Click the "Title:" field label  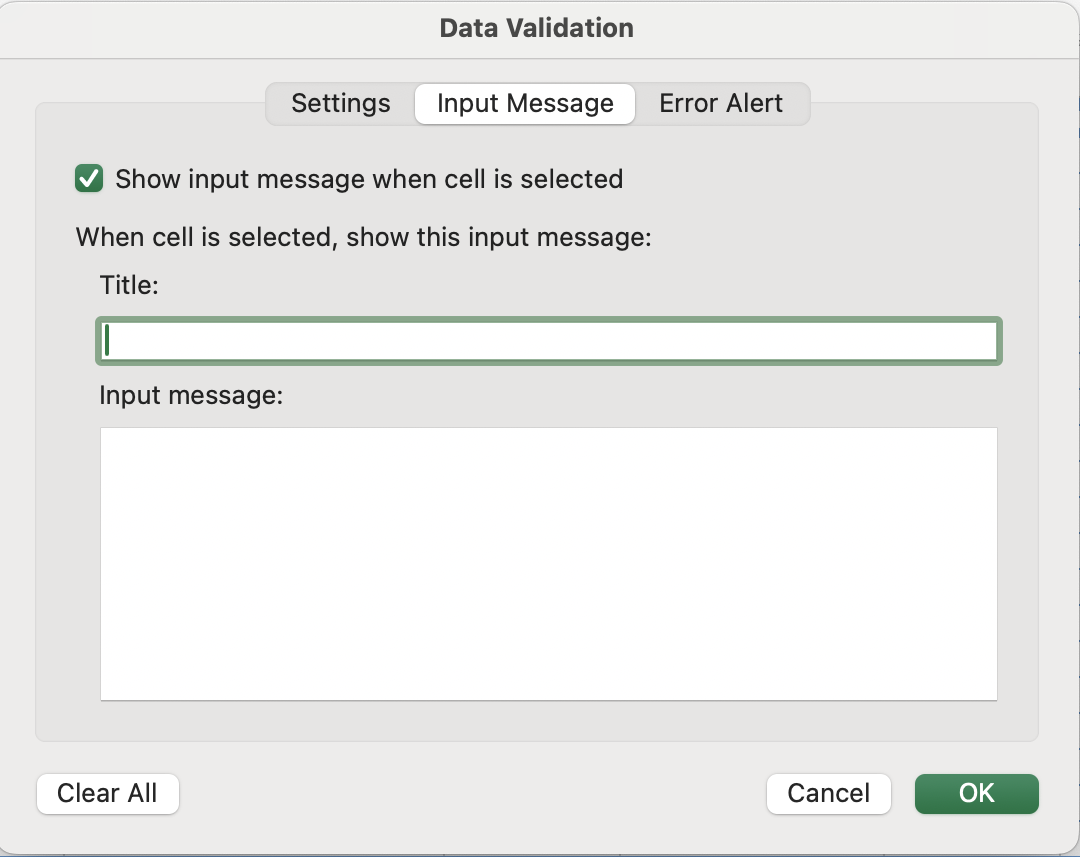coord(130,285)
